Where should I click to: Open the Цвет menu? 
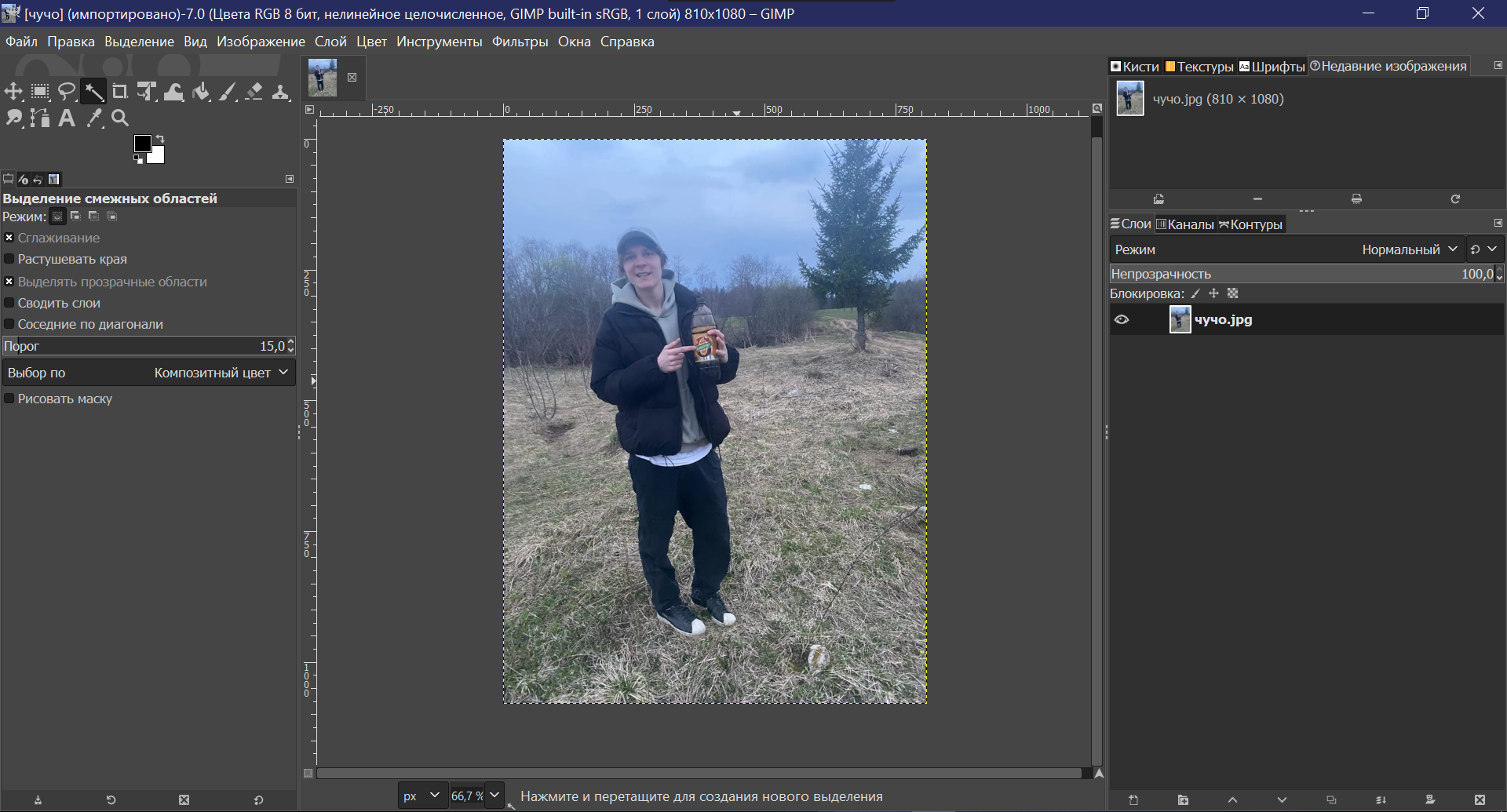[371, 42]
